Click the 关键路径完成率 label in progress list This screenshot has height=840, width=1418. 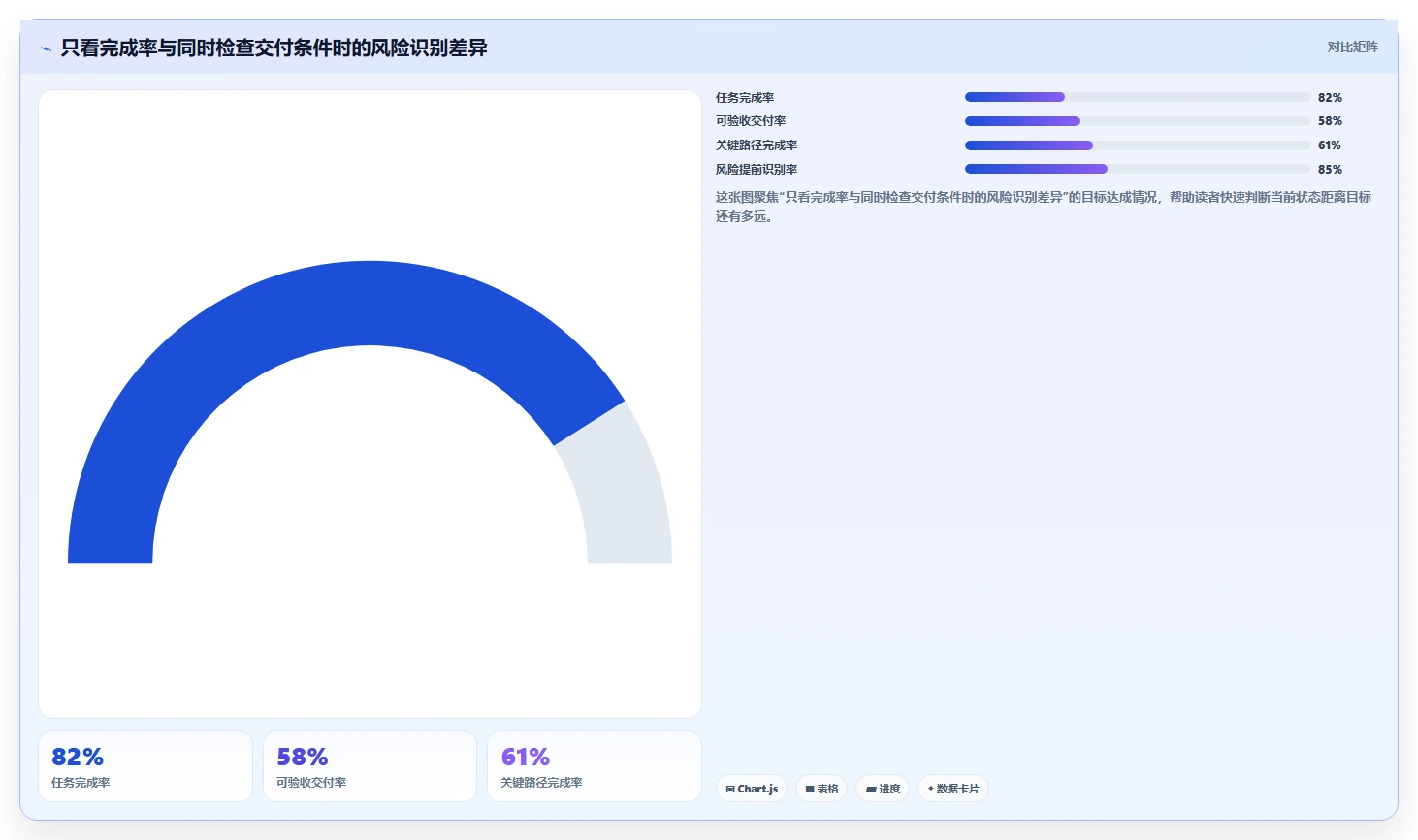pyautogui.click(x=757, y=145)
